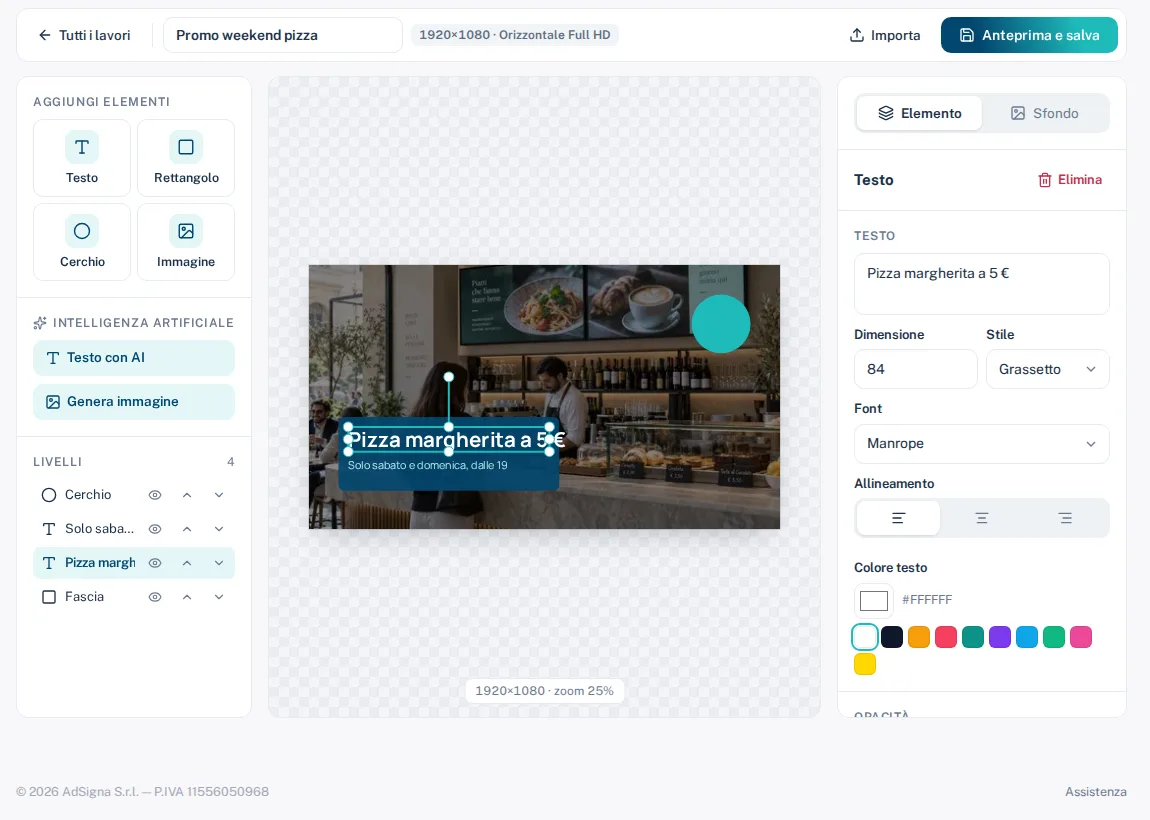Click Genera immagine button
Viewport: 1150px width, 820px height.
pos(133,402)
